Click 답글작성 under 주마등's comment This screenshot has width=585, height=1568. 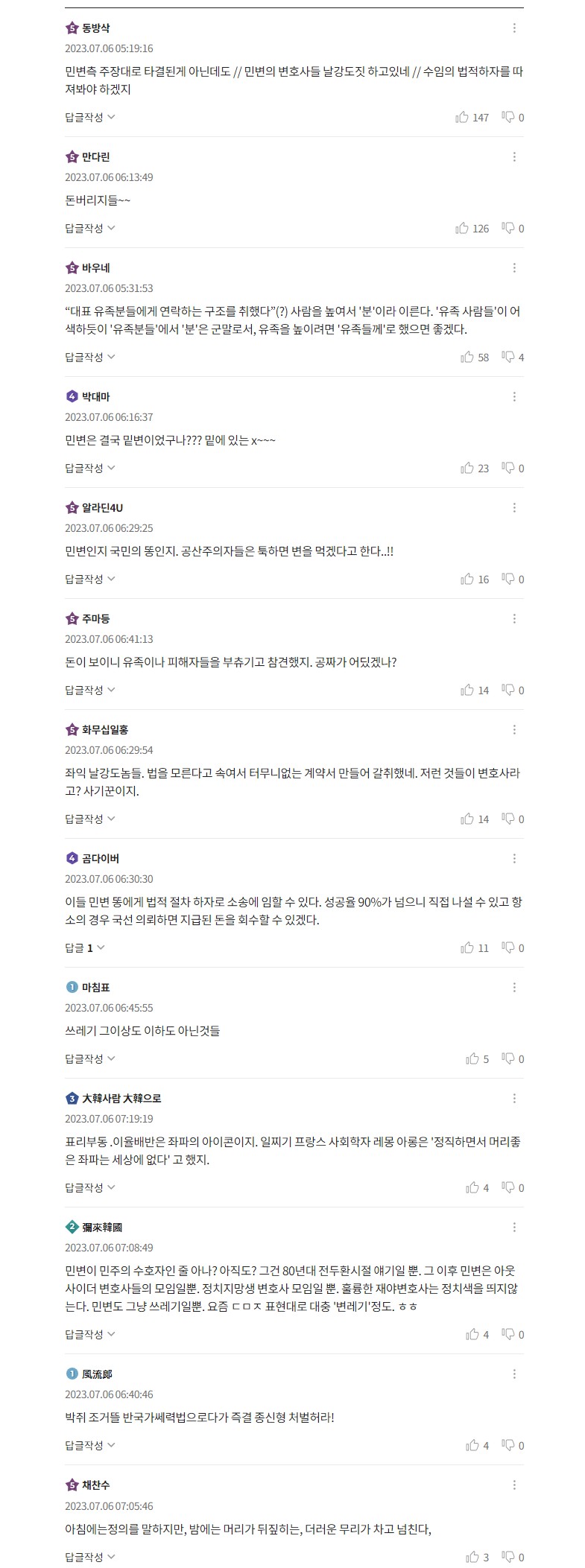pyautogui.click(x=89, y=690)
